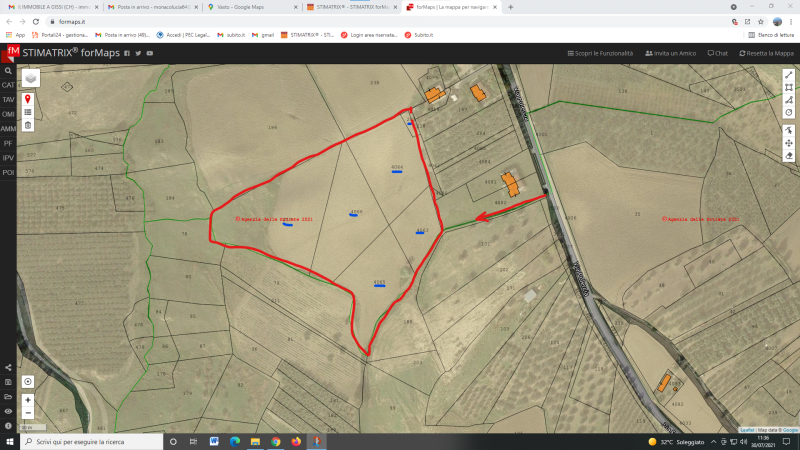Toggle visibility eye icon in left sidebar
The image size is (800, 450).
coord(8,411)
